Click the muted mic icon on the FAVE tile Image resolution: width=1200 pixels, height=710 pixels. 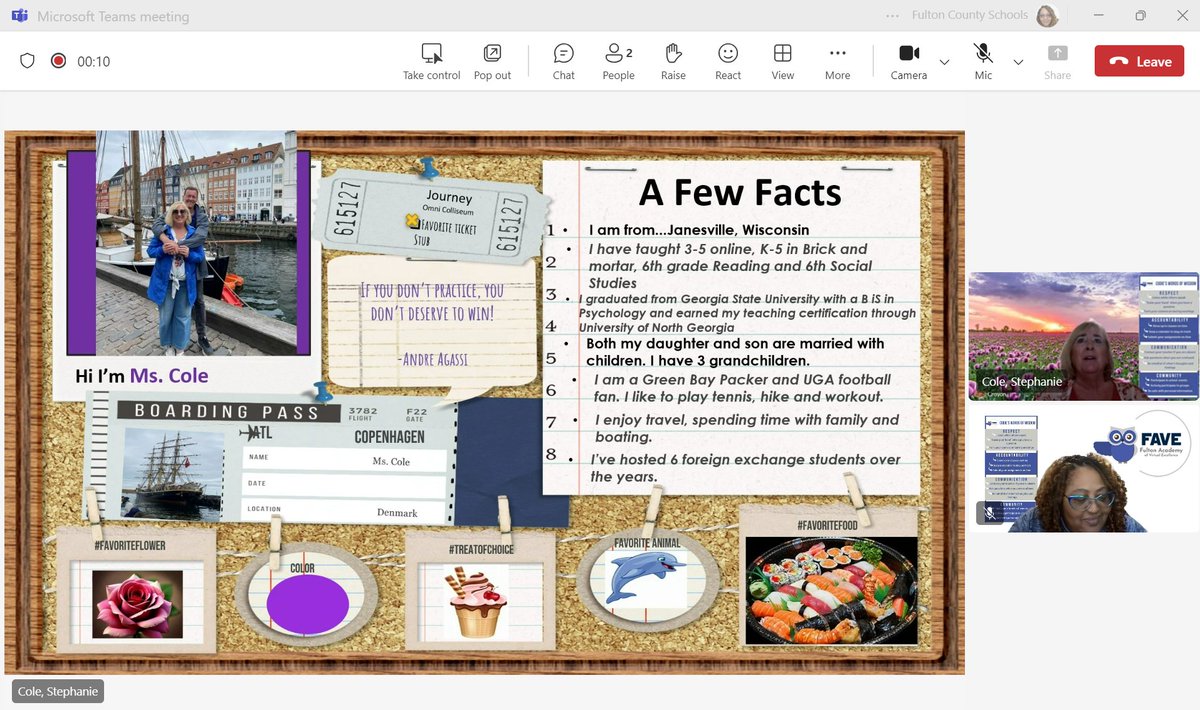click(989, 512)
